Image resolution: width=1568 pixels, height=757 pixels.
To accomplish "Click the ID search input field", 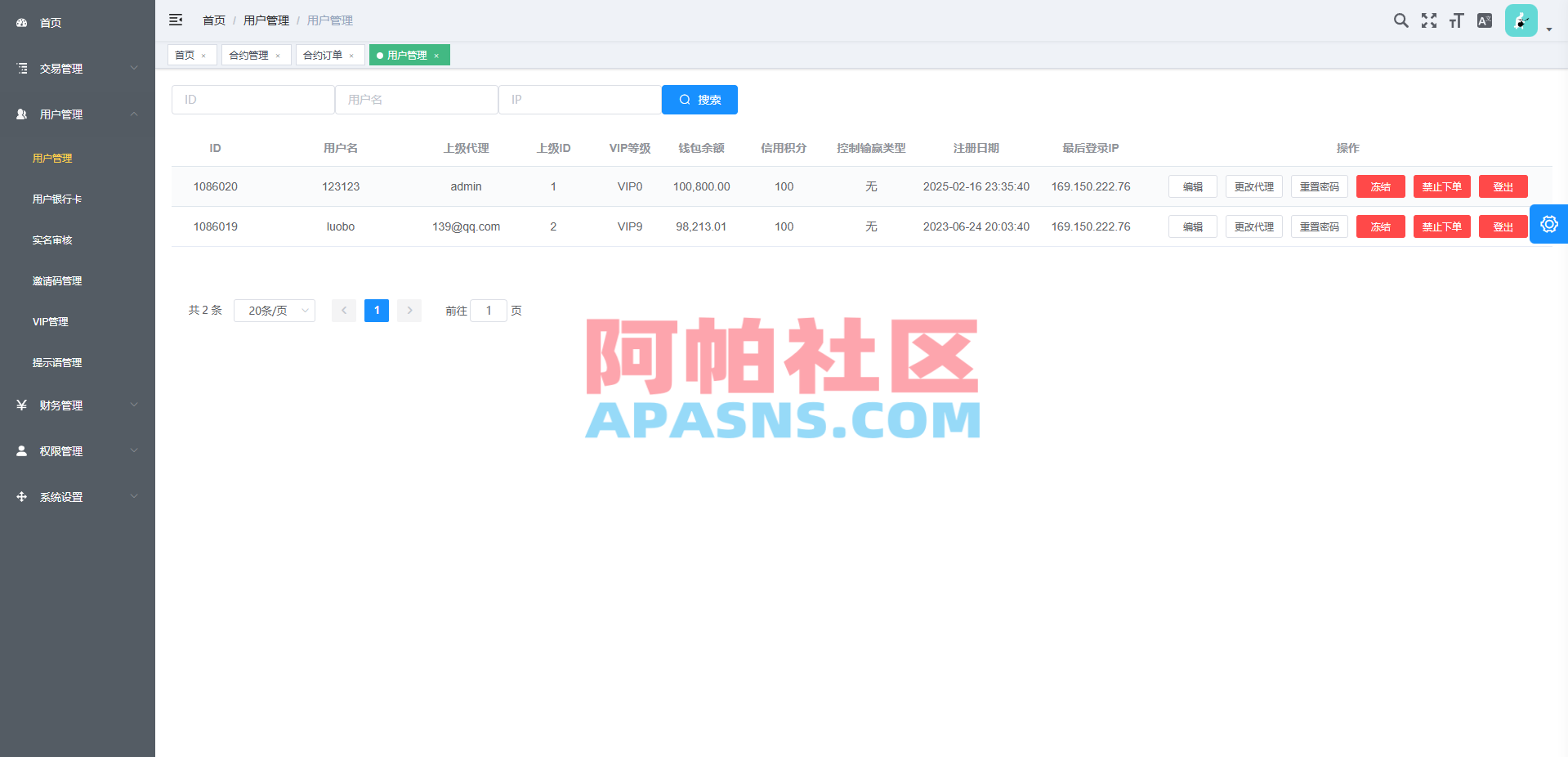I will [x=252, y=99].
